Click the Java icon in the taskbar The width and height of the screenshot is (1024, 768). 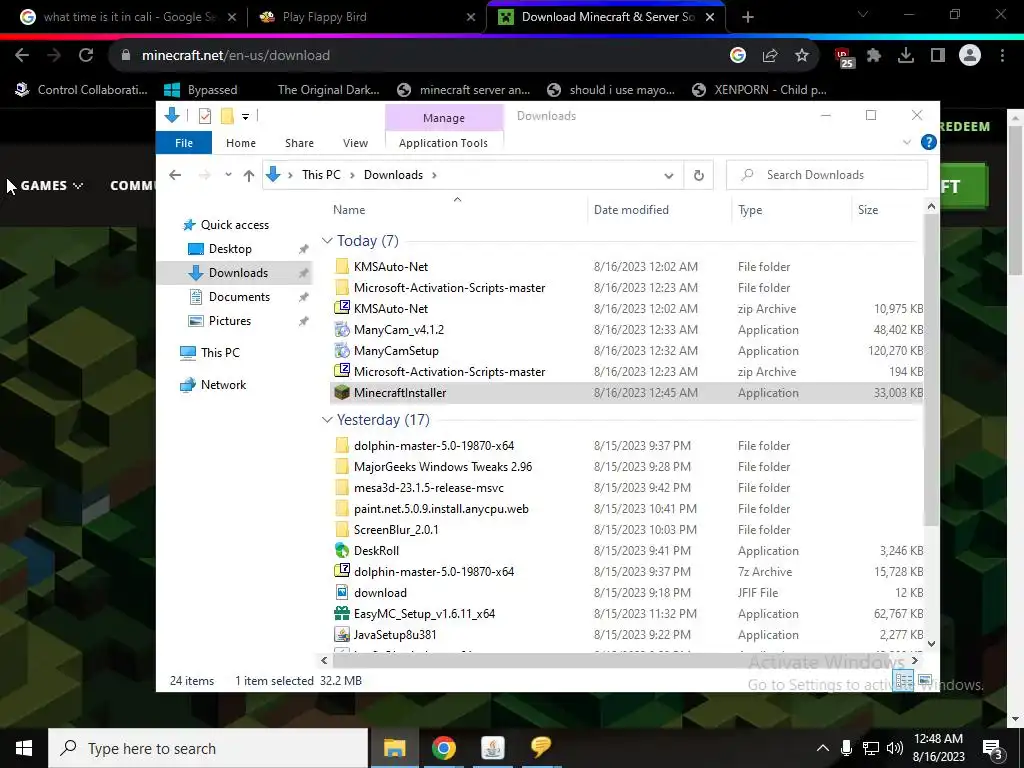click(x=492, y=748)
